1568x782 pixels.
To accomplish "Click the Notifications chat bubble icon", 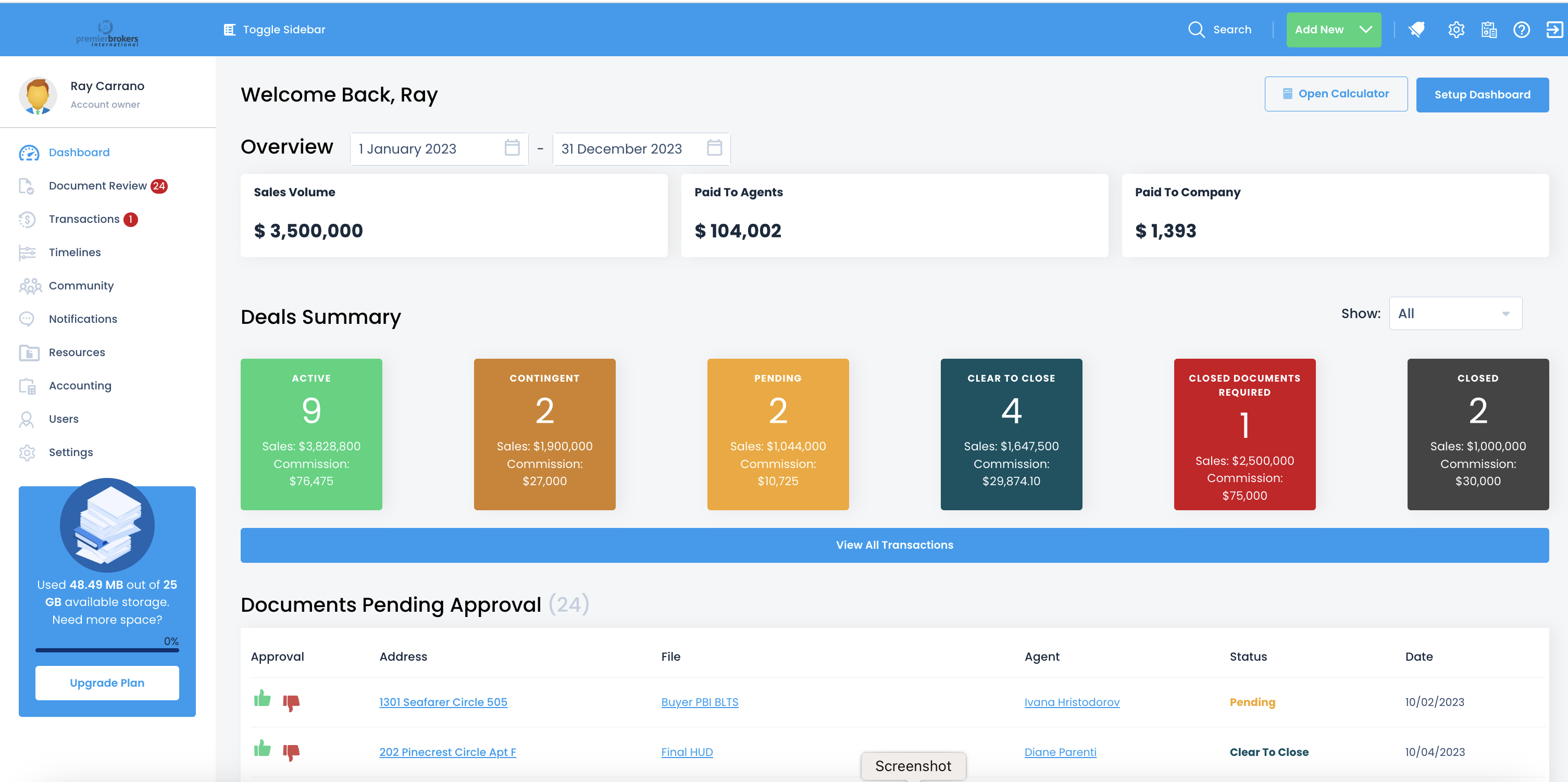I will point(27,319).
